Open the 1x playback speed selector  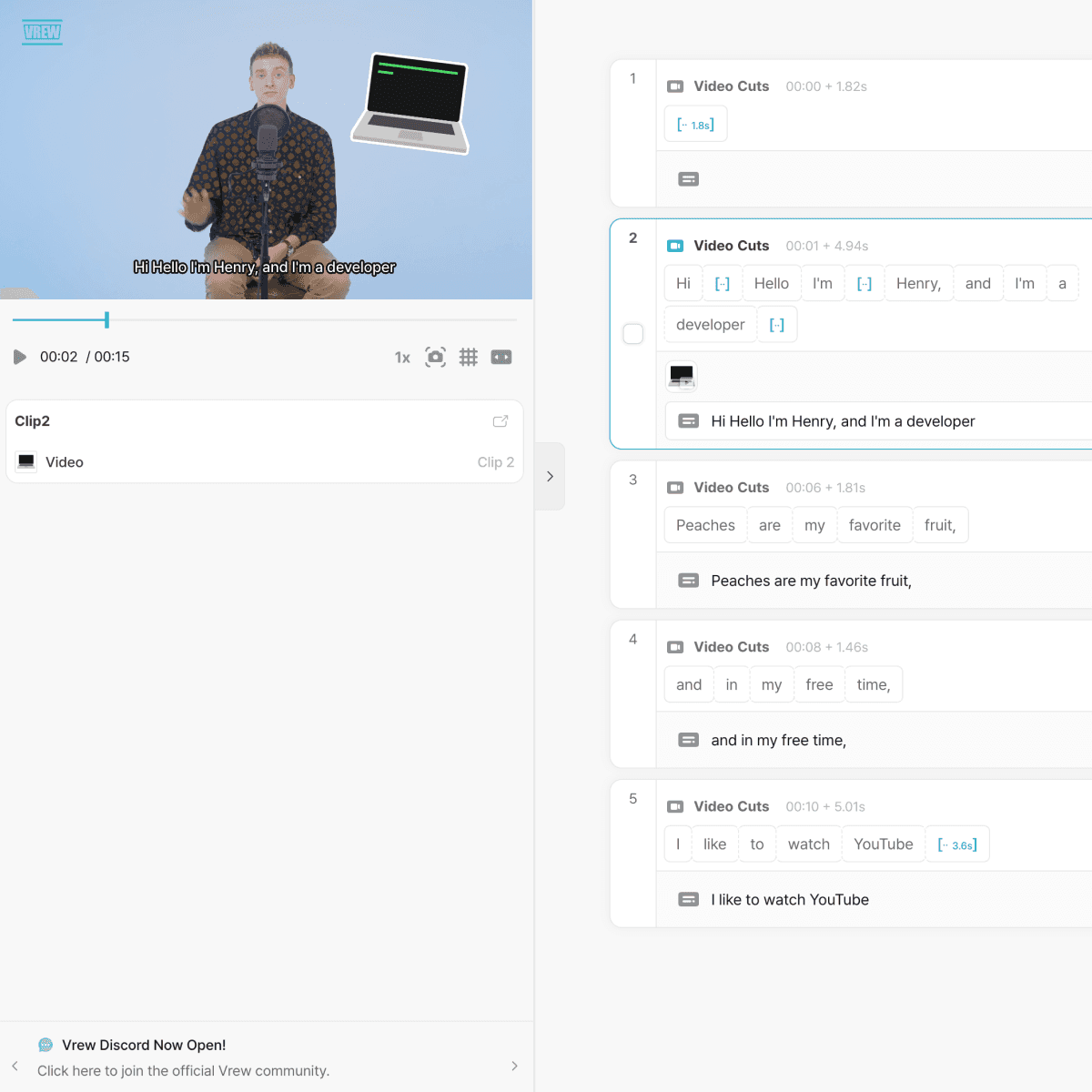click(402, 358)
